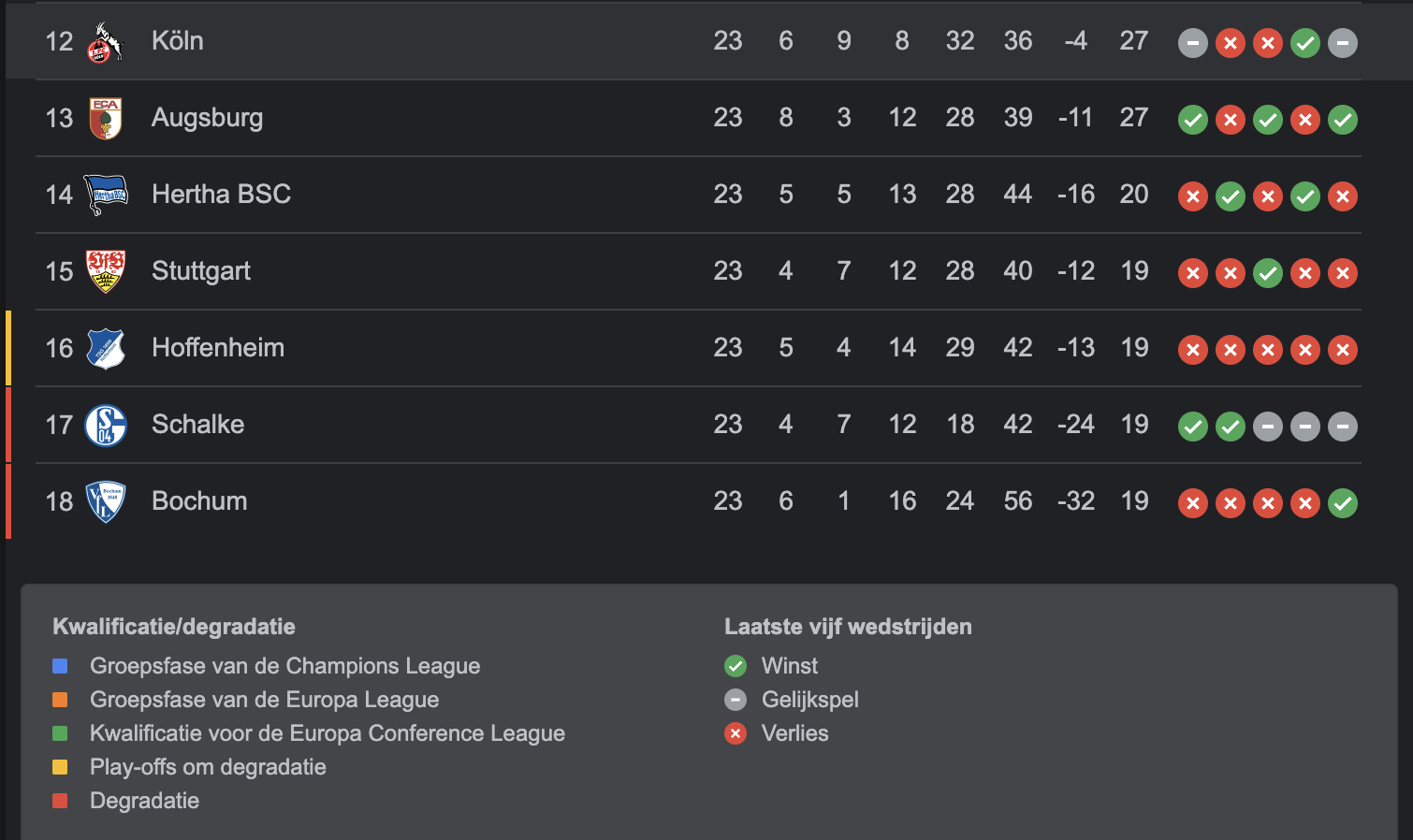Click the Köln club crest
Image resolution: width=1413 pixels, height=840 pixels.
point(106,42)
